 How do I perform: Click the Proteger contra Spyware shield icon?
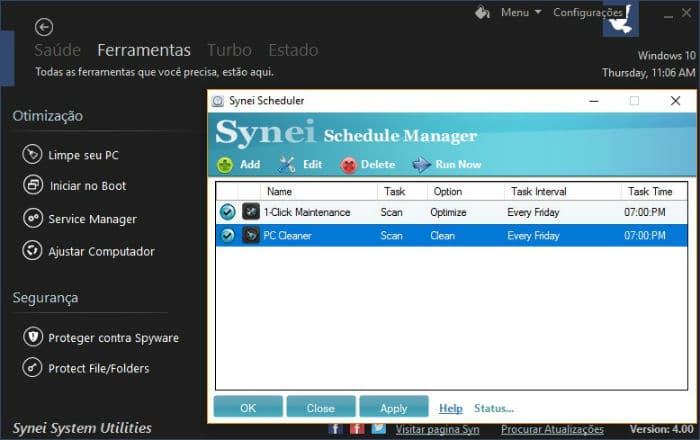[x=33, y=337]
